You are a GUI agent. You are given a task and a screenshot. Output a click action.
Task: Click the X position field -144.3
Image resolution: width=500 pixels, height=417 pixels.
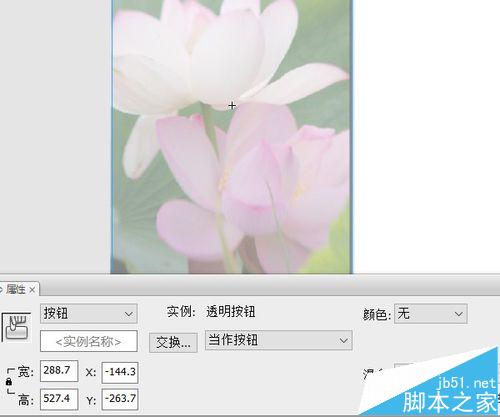click(120, 372)
